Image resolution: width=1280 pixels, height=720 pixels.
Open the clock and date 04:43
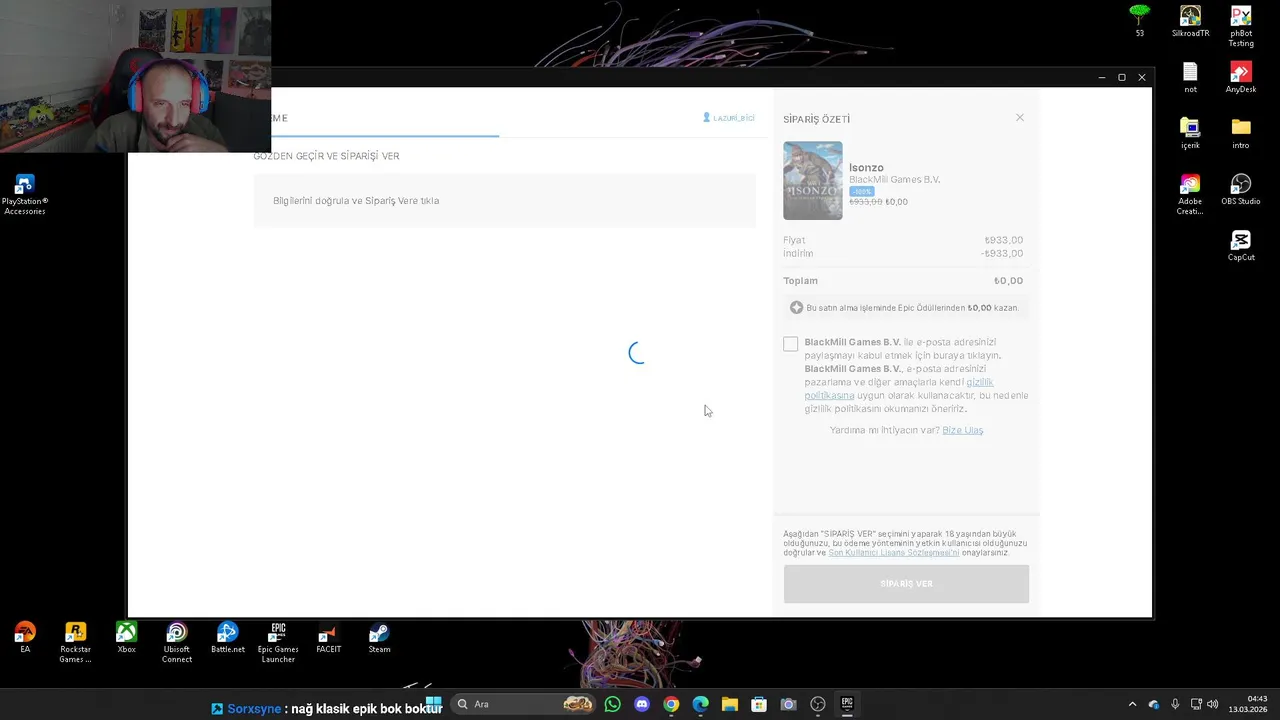tap(1250, 704)
